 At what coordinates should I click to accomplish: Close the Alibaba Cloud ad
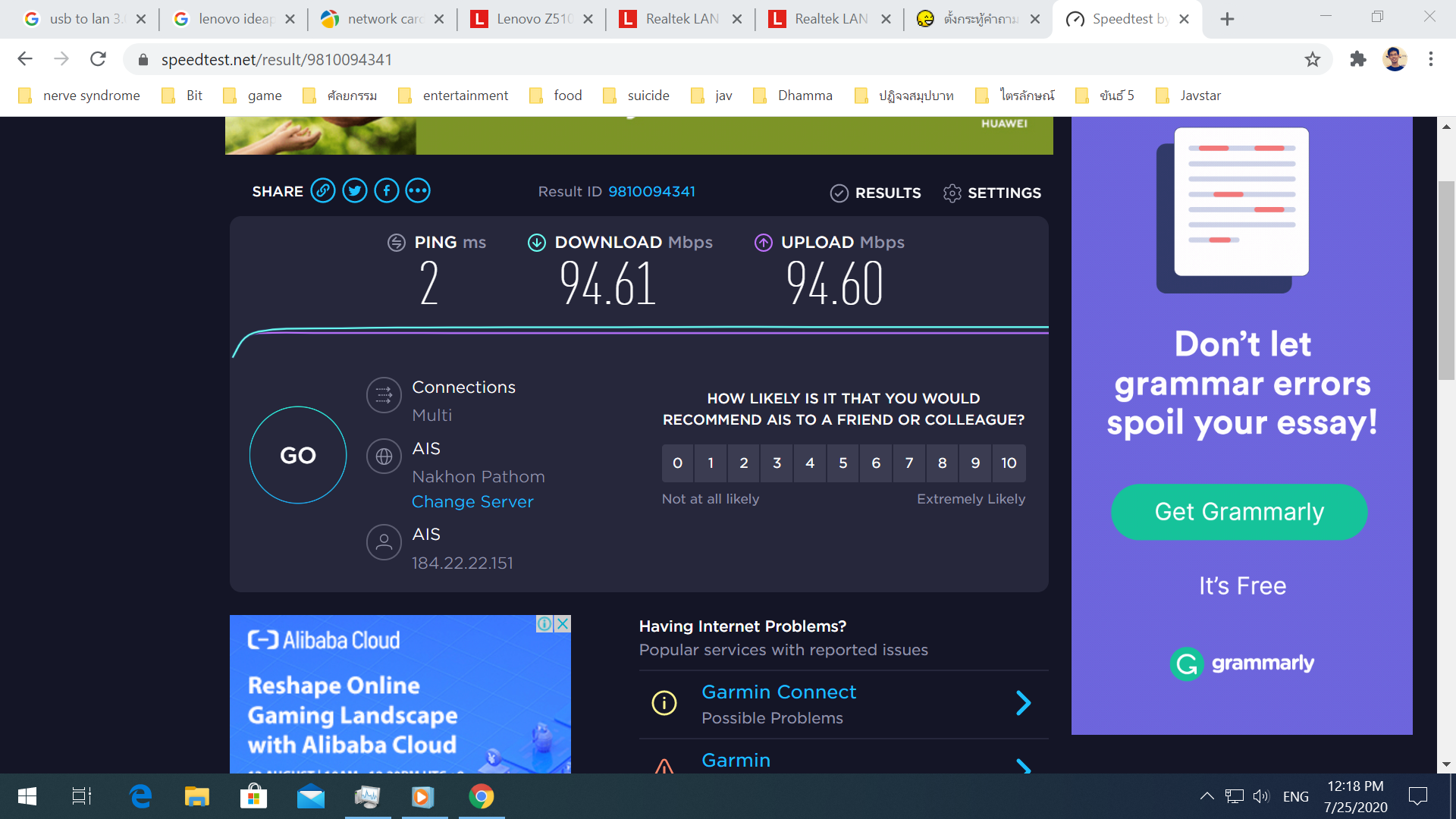click(x=562, y=624)
